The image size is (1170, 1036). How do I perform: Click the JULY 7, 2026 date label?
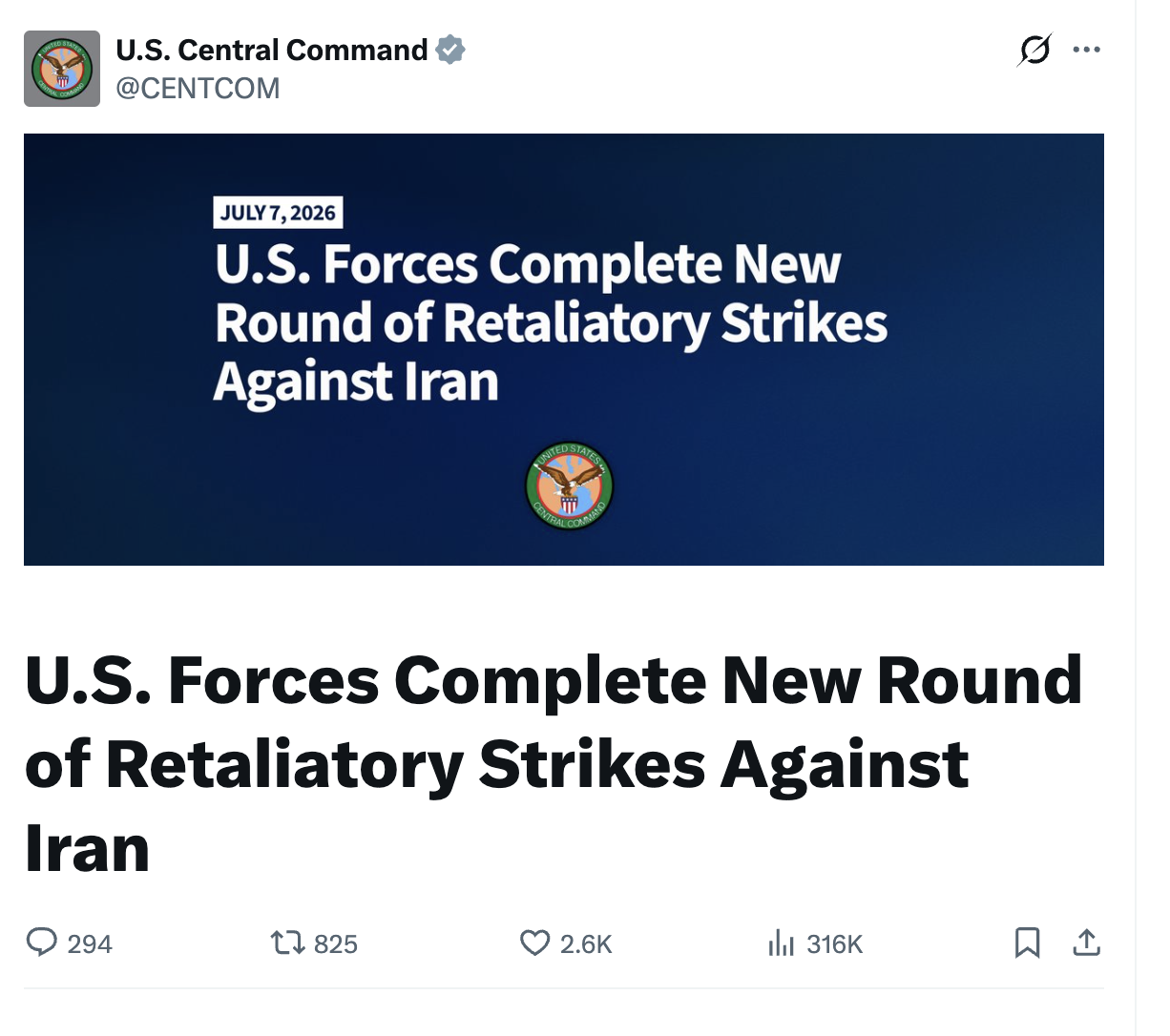[278, 213]
